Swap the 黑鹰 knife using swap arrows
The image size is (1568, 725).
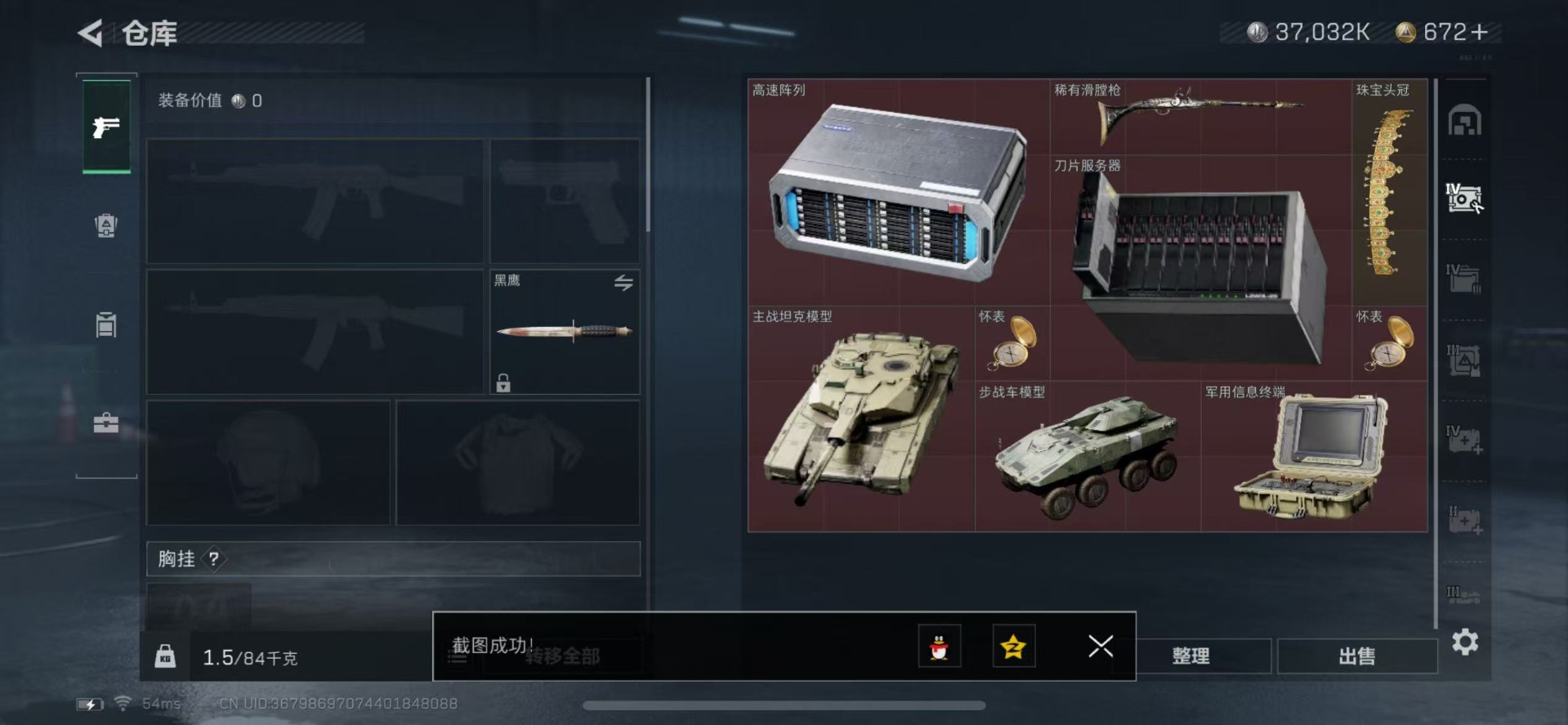point(623,283)
